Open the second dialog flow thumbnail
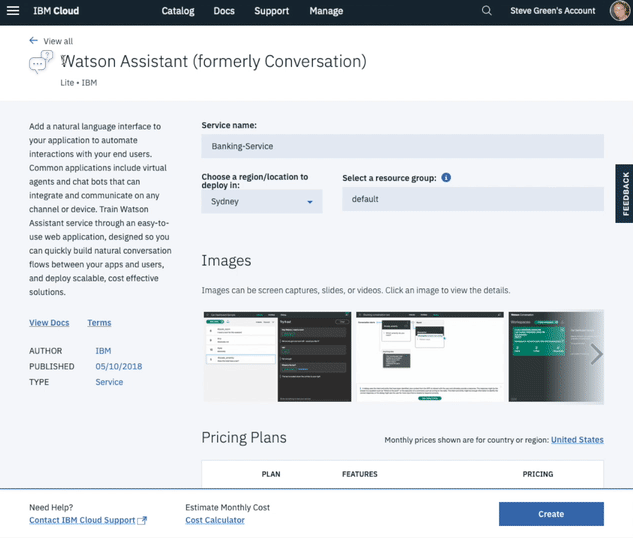633x538 pixels. click(x=430, y=356)
